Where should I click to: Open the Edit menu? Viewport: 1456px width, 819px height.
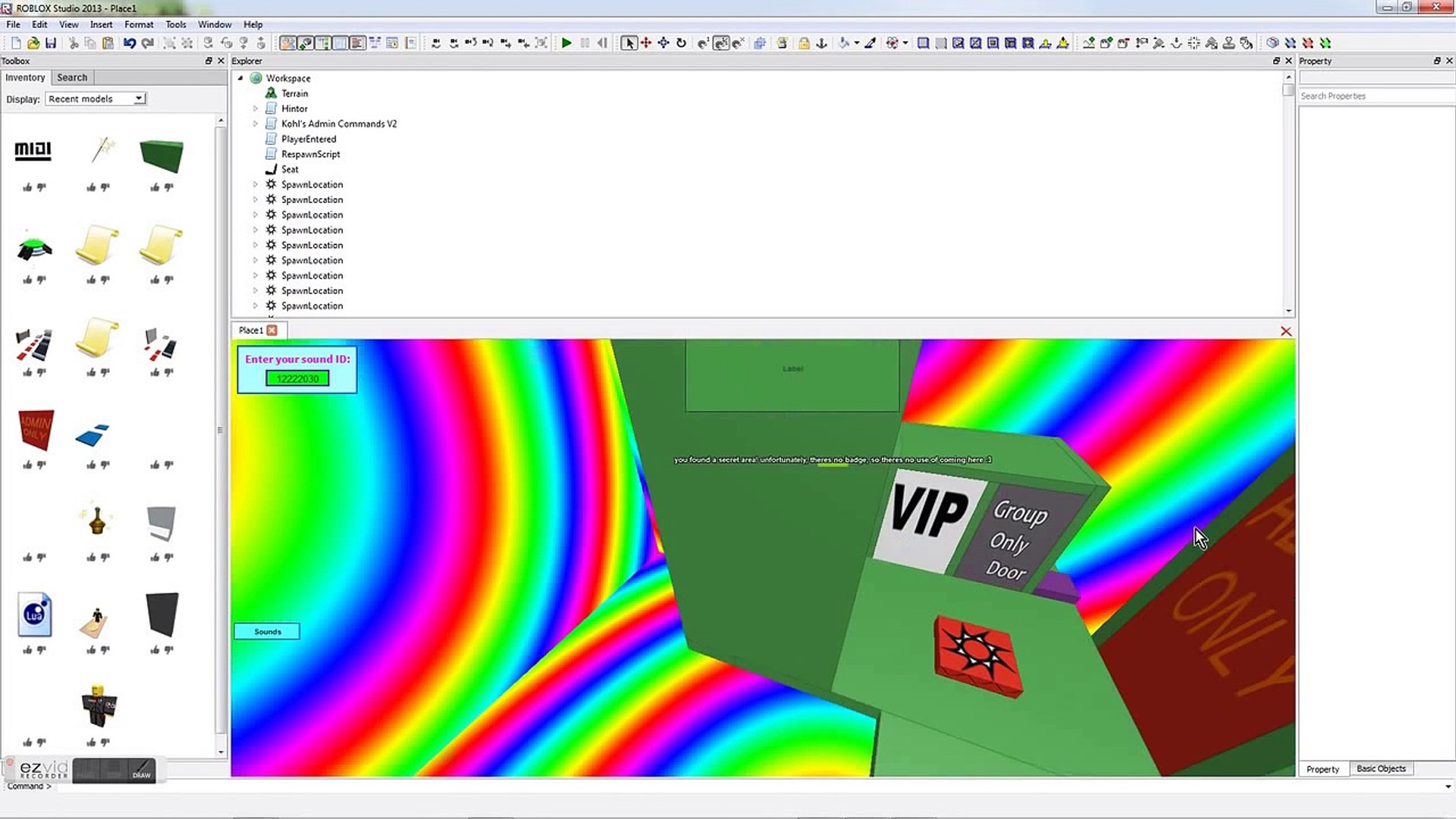pyautogui.click(x=39, y=24)
